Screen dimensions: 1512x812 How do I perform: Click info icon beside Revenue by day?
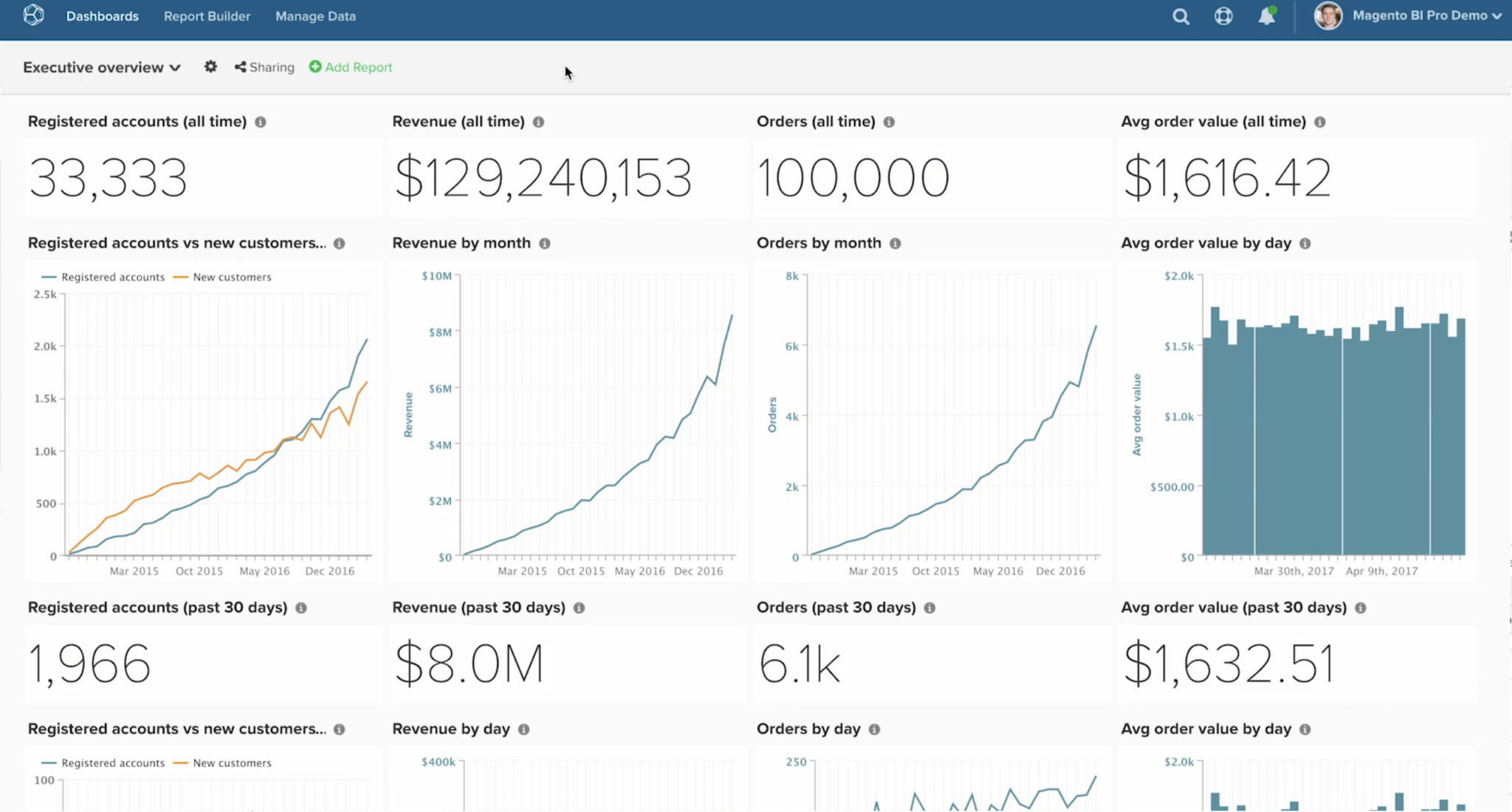coord(523,729)
